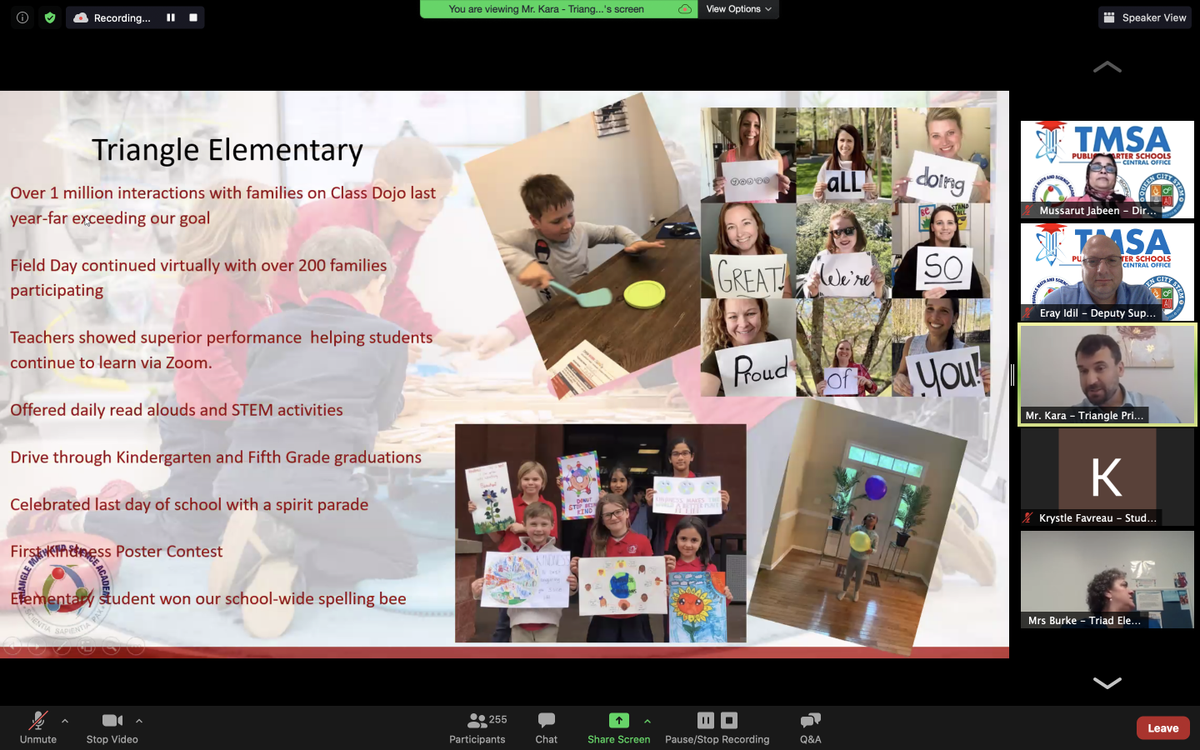Viewport: 1200px width, 750px height.
Task: Pause the cloud recording
Action: point(705,718)
